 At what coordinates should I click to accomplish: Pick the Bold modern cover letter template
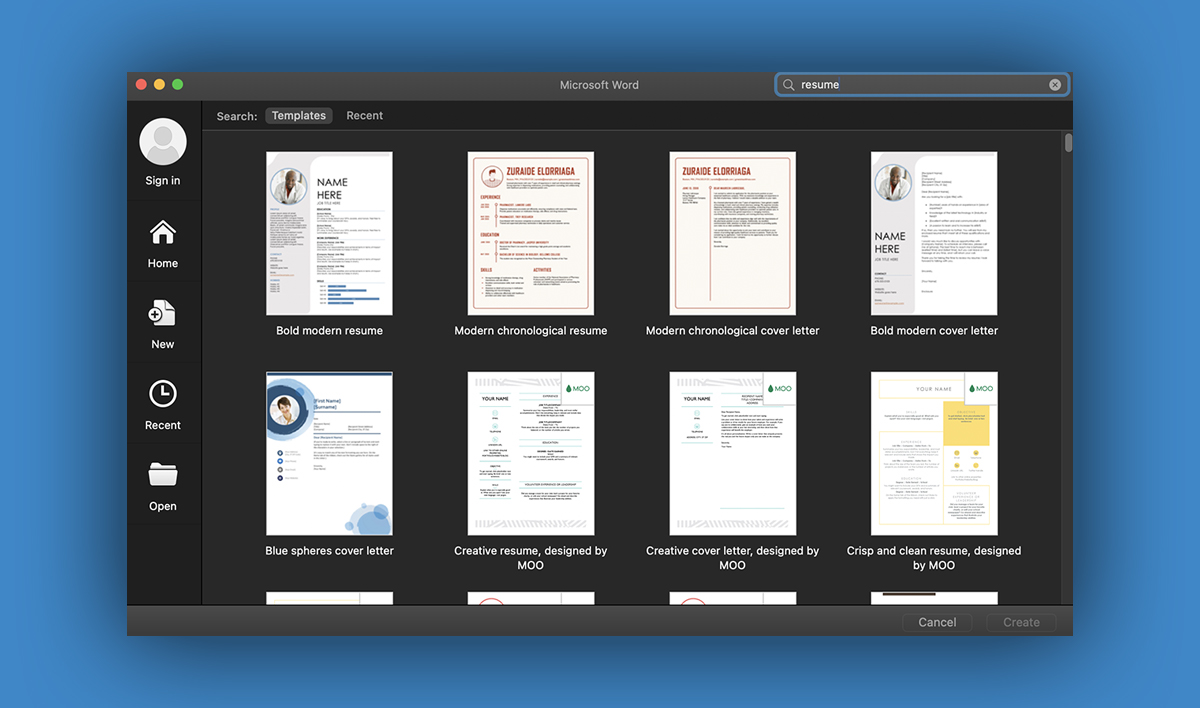[x=933, y=232]
